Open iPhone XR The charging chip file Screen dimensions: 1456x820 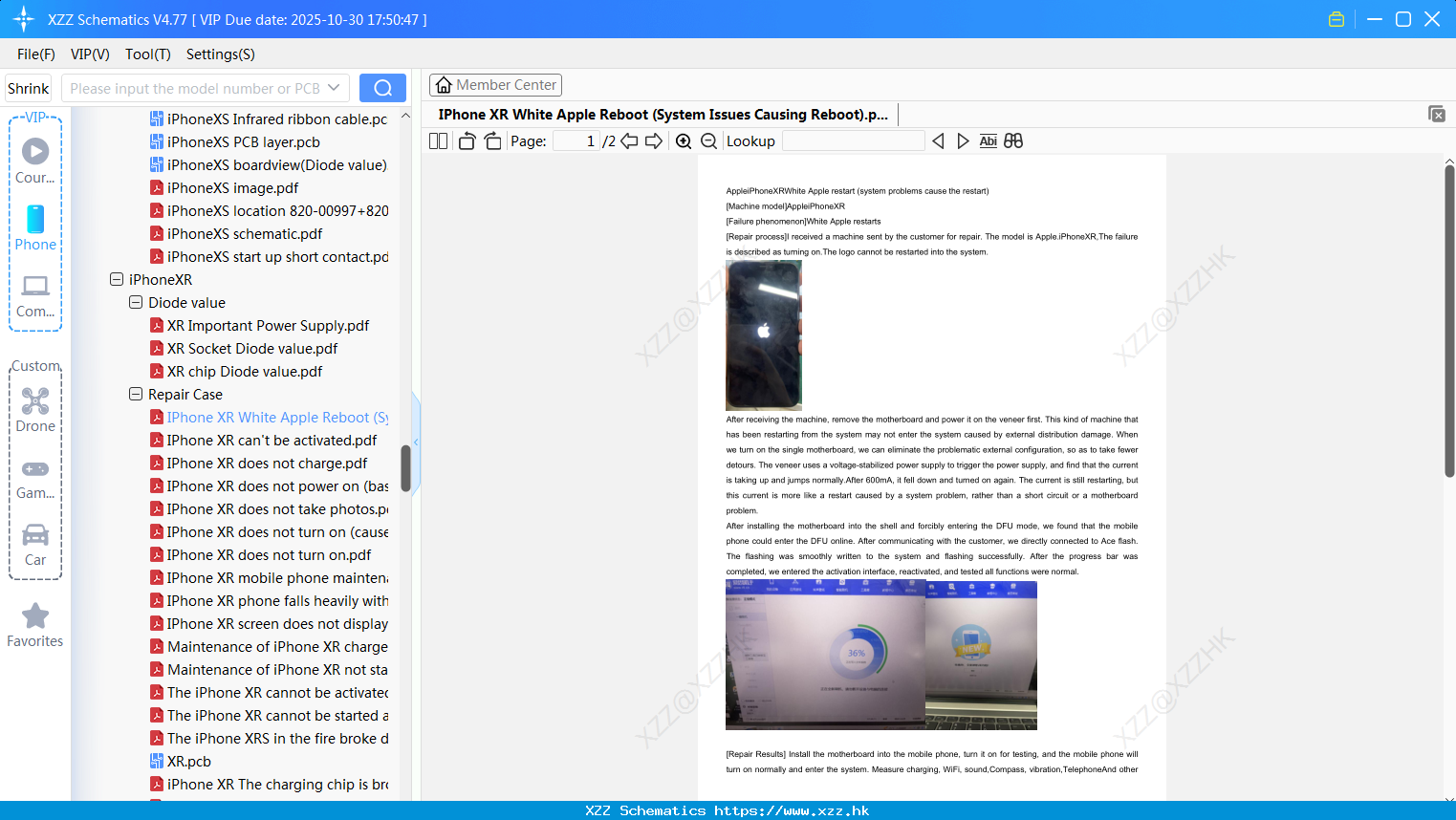point(270,785)
